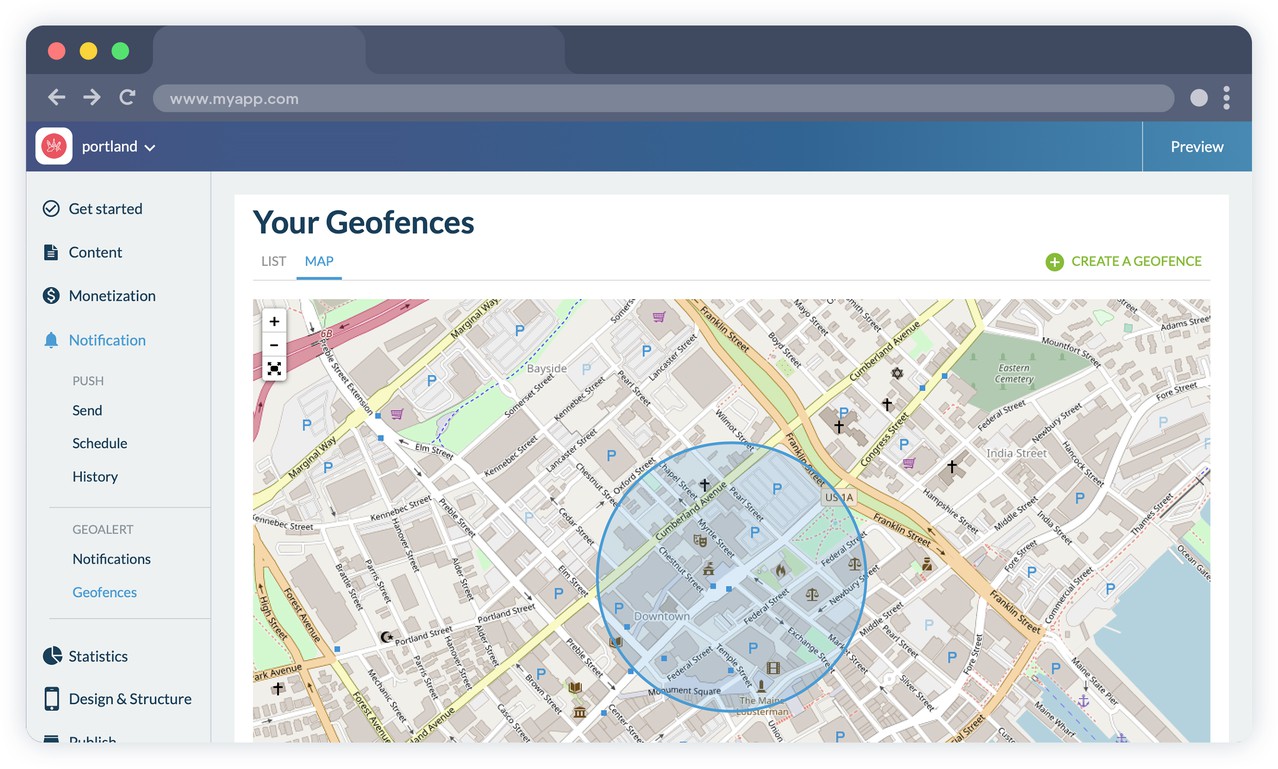Switch to the LIST tab
The width and height of the screenshot is (1278, 769).
click(x=273, y=261)
